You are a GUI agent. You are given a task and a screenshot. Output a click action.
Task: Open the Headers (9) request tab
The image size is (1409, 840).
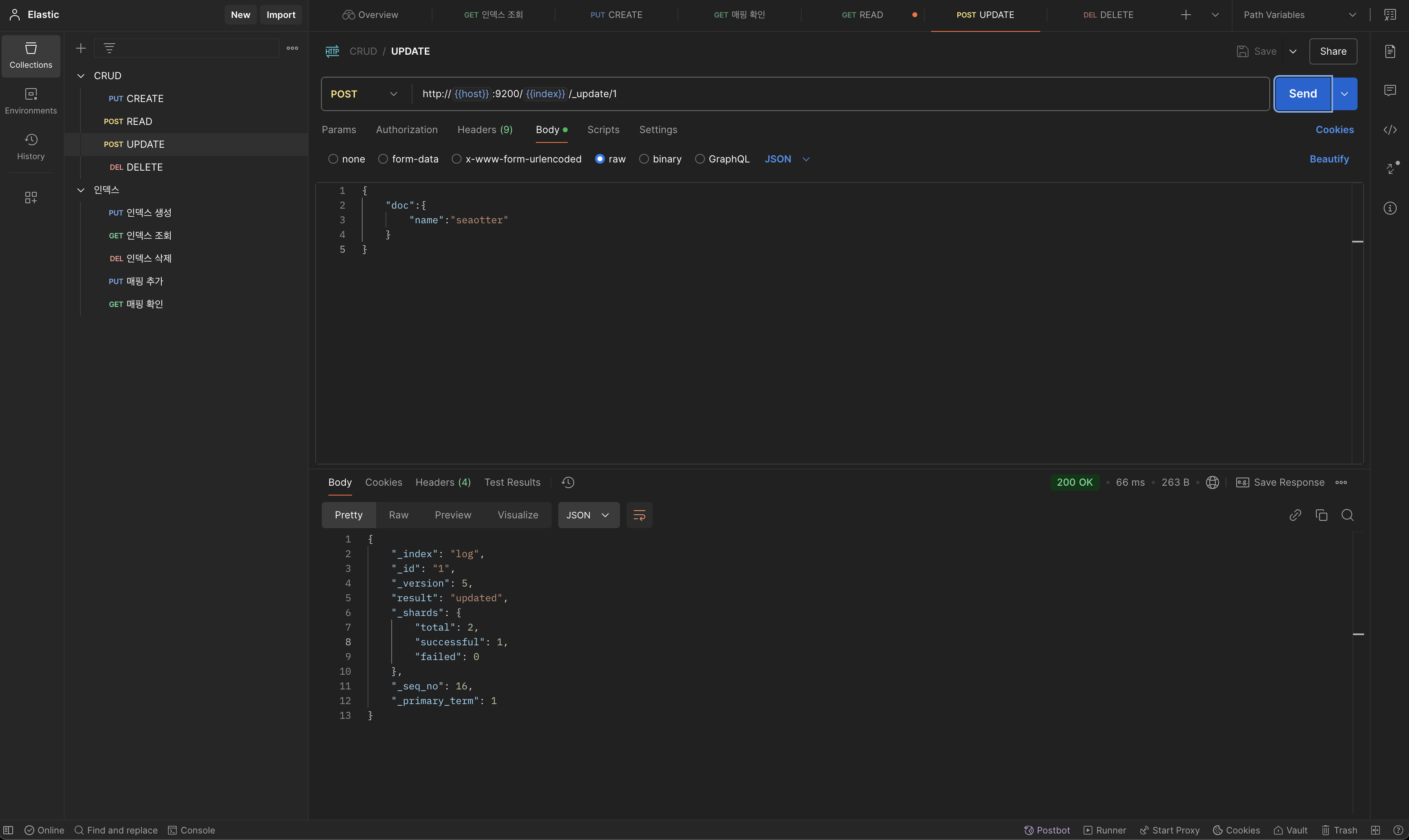pos(485,130)
